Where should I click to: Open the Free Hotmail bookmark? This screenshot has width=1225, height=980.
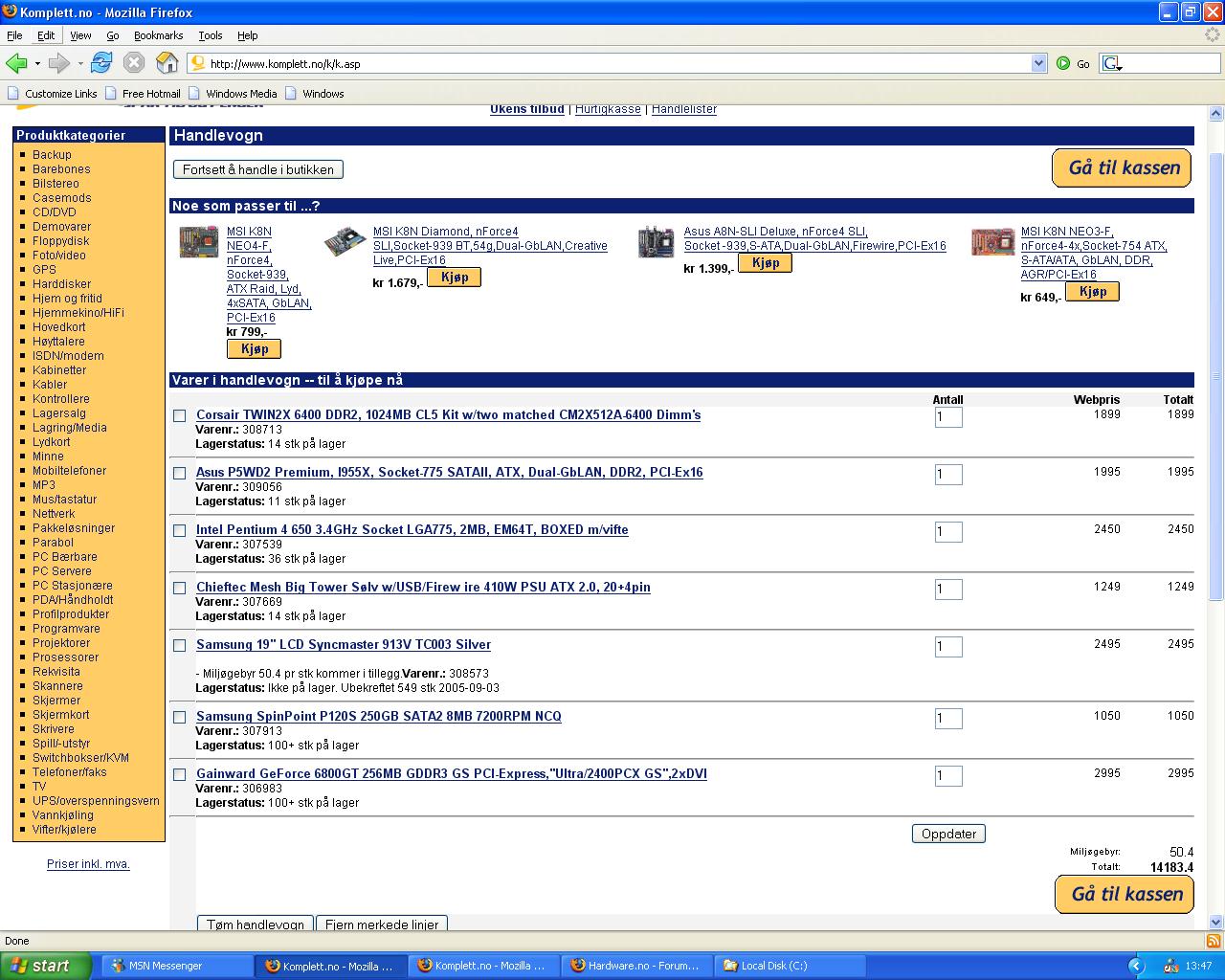tap(143, 94)
